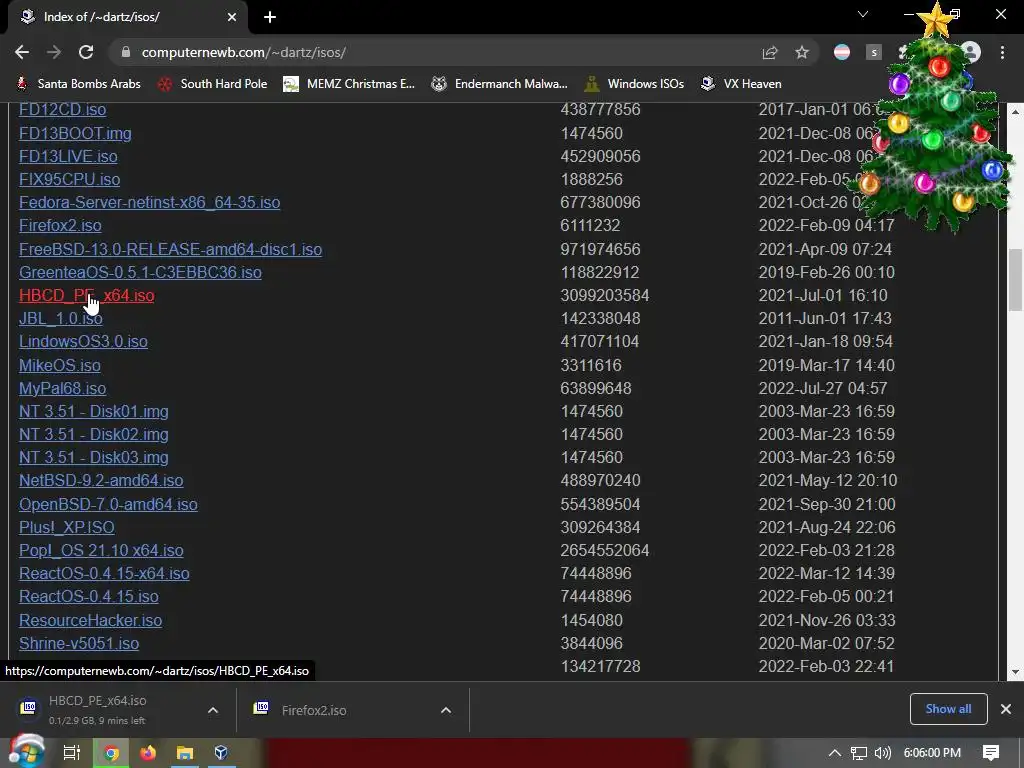Screen dimensions: 1024x768
Task: Click the page vertical scrollbar thumb
Action: (1016, 280)
